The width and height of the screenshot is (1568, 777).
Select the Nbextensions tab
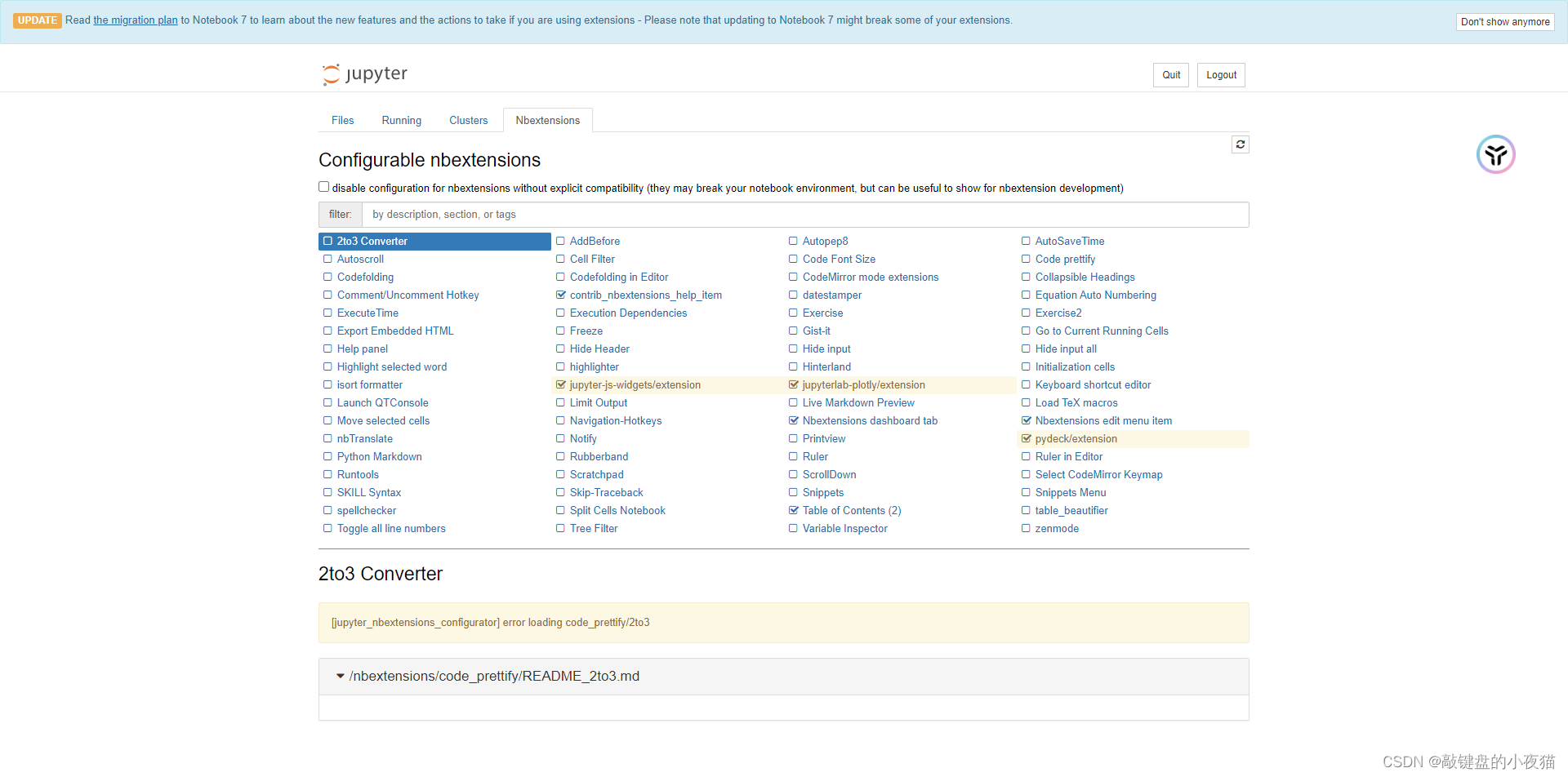(548, 120)
